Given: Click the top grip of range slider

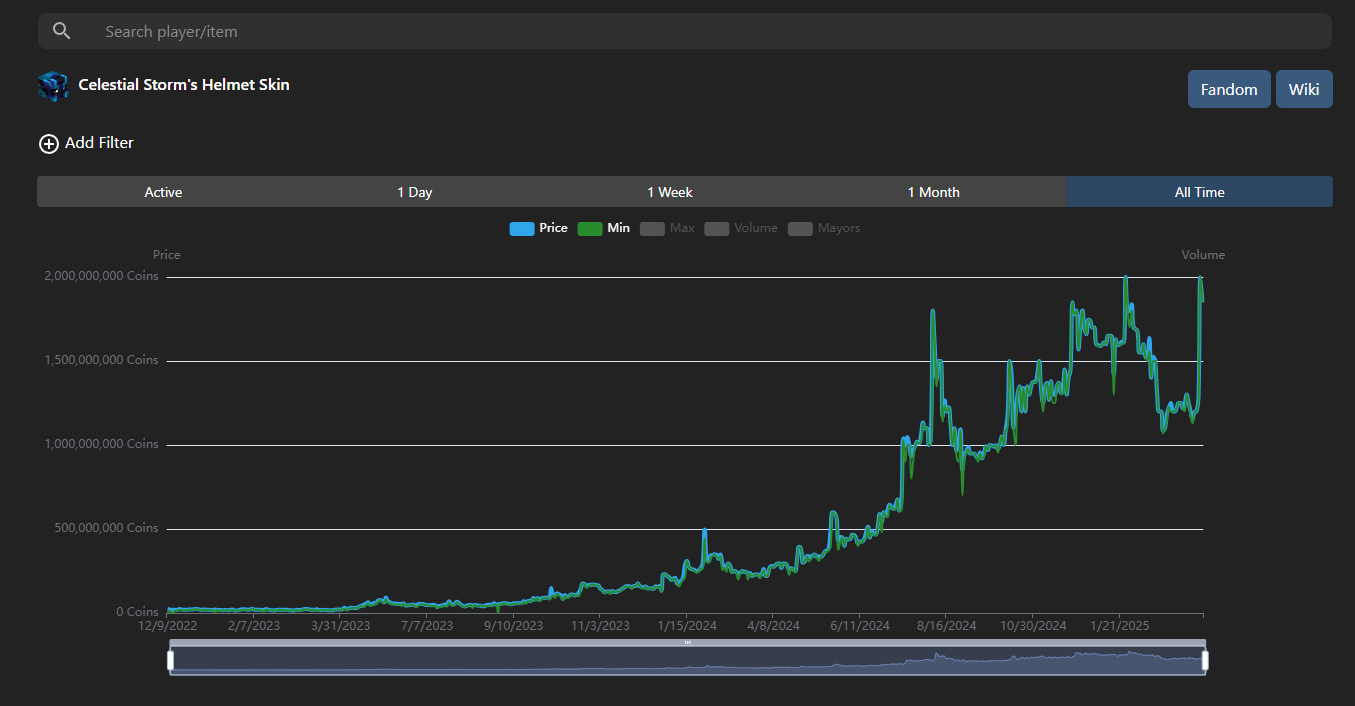Looking at the screenshot, I should (688, 642).
